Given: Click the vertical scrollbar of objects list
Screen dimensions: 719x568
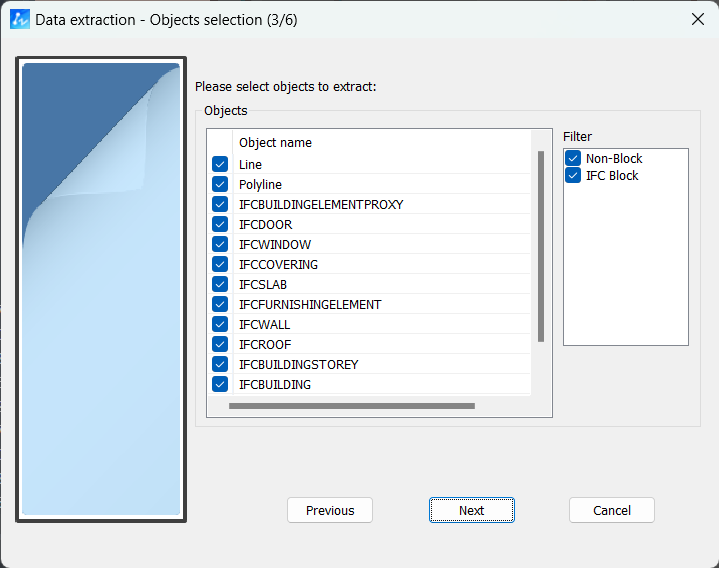Looking at the screenshot, I should [541, 246].
